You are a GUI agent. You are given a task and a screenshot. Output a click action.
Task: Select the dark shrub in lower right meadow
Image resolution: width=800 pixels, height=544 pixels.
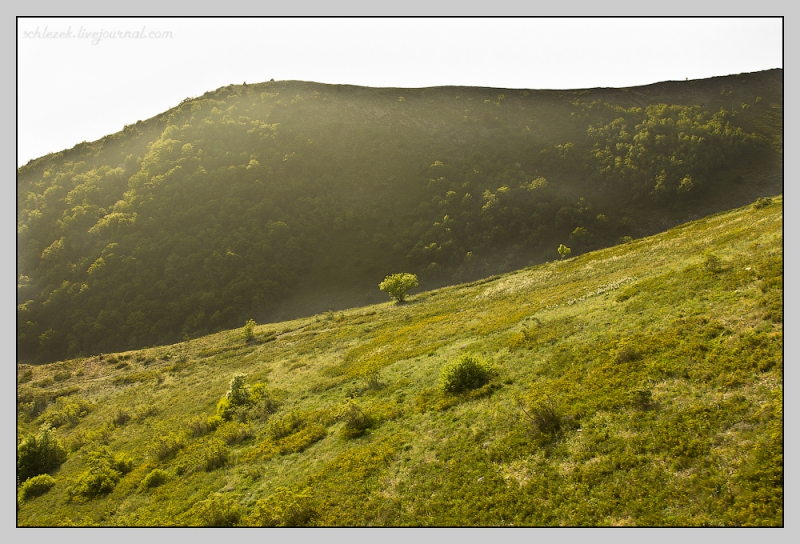pos(545,416)
